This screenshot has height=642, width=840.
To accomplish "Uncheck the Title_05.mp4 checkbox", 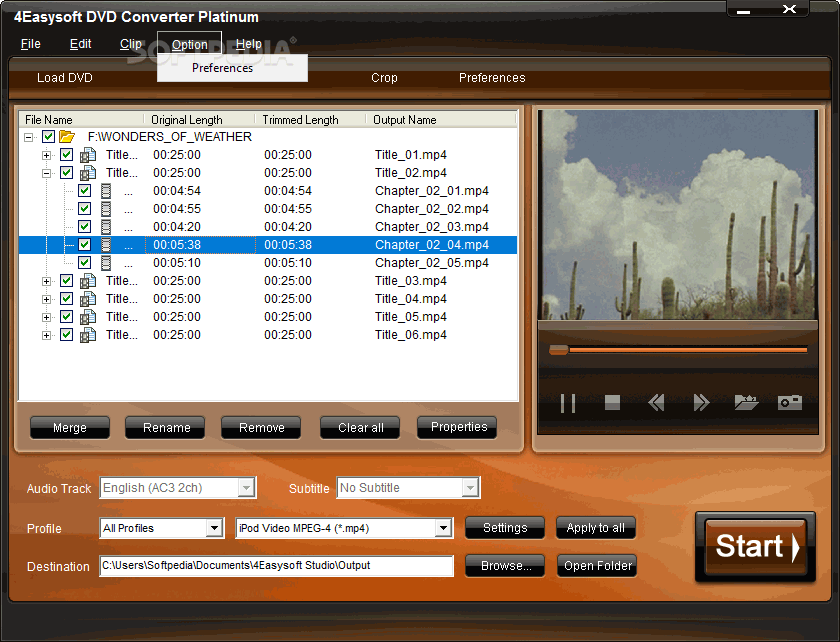I will (x=66, y=317).
